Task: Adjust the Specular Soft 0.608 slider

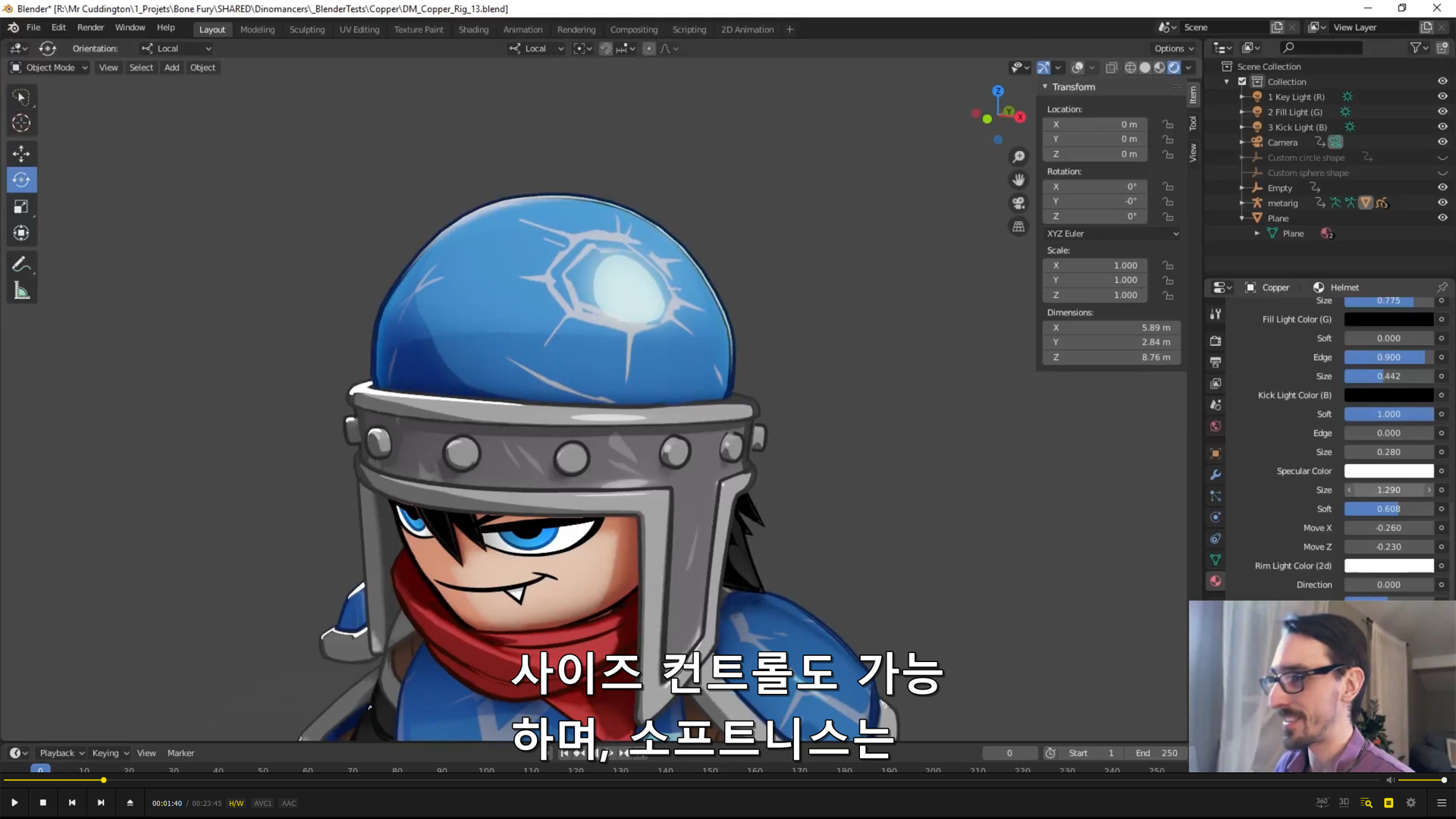Action: pos(1389,509)
